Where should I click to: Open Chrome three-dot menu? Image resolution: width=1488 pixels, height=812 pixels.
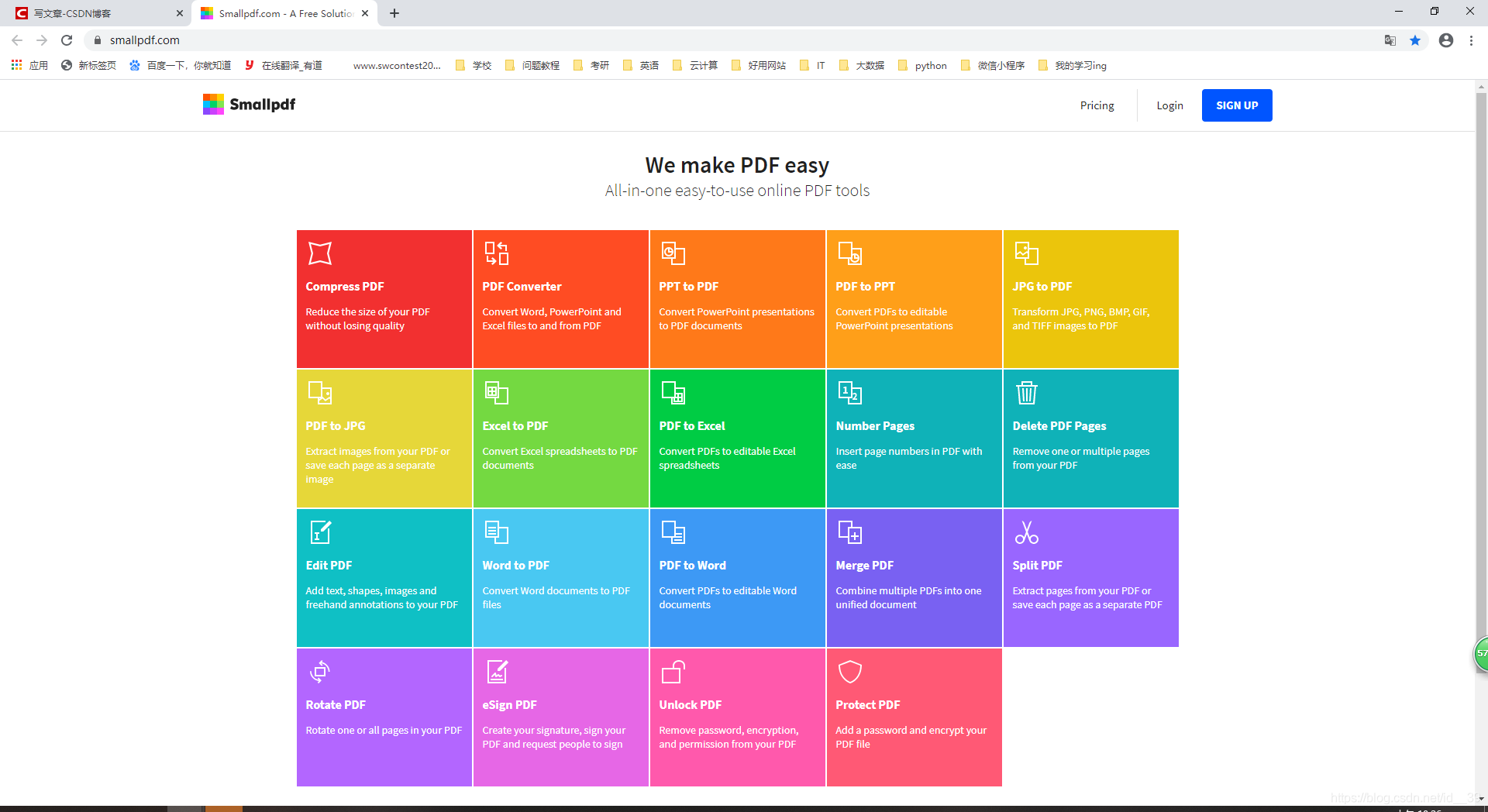coord(1471,40)
